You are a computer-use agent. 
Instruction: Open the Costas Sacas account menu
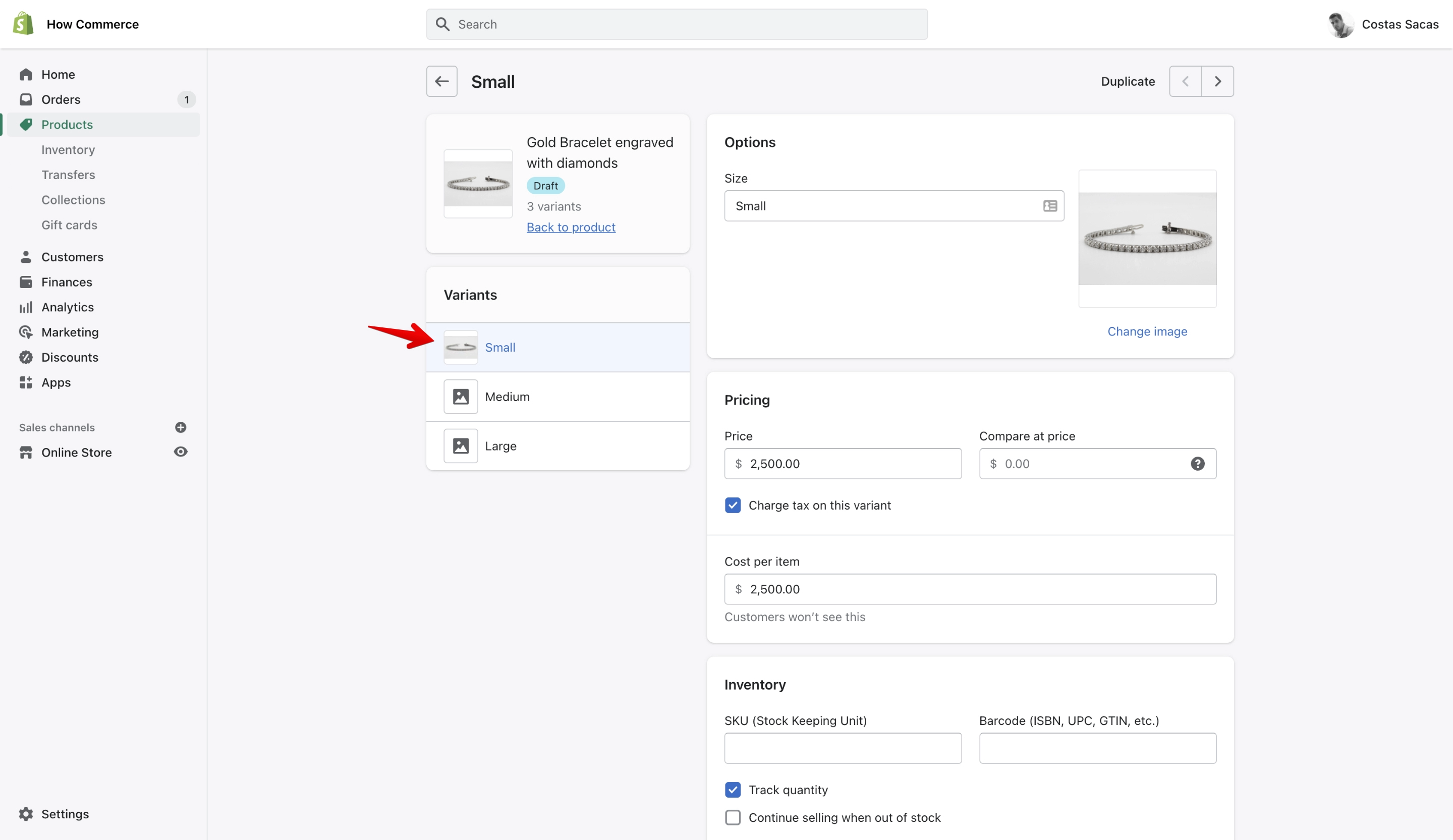[1383, 24]
